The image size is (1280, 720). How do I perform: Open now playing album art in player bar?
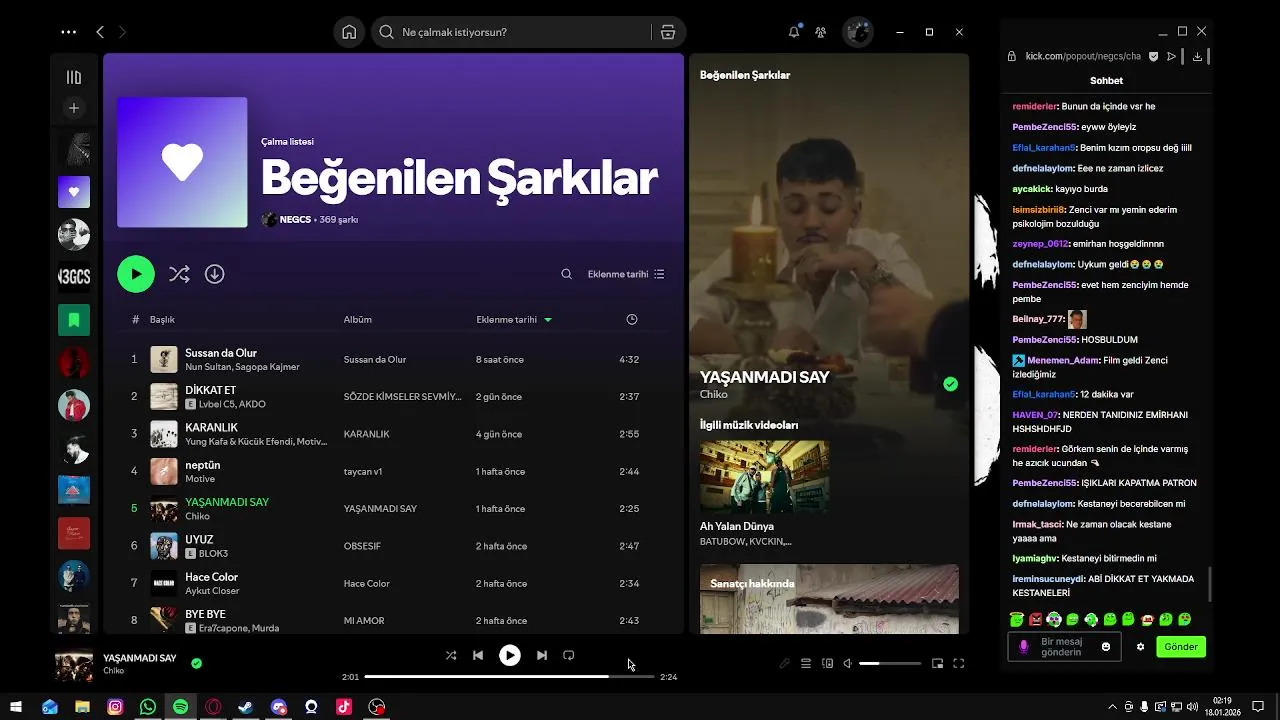(74, 666)
